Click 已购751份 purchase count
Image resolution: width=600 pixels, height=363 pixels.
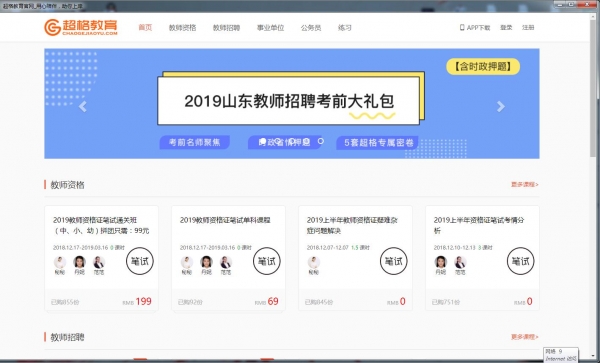click(446, 302)
